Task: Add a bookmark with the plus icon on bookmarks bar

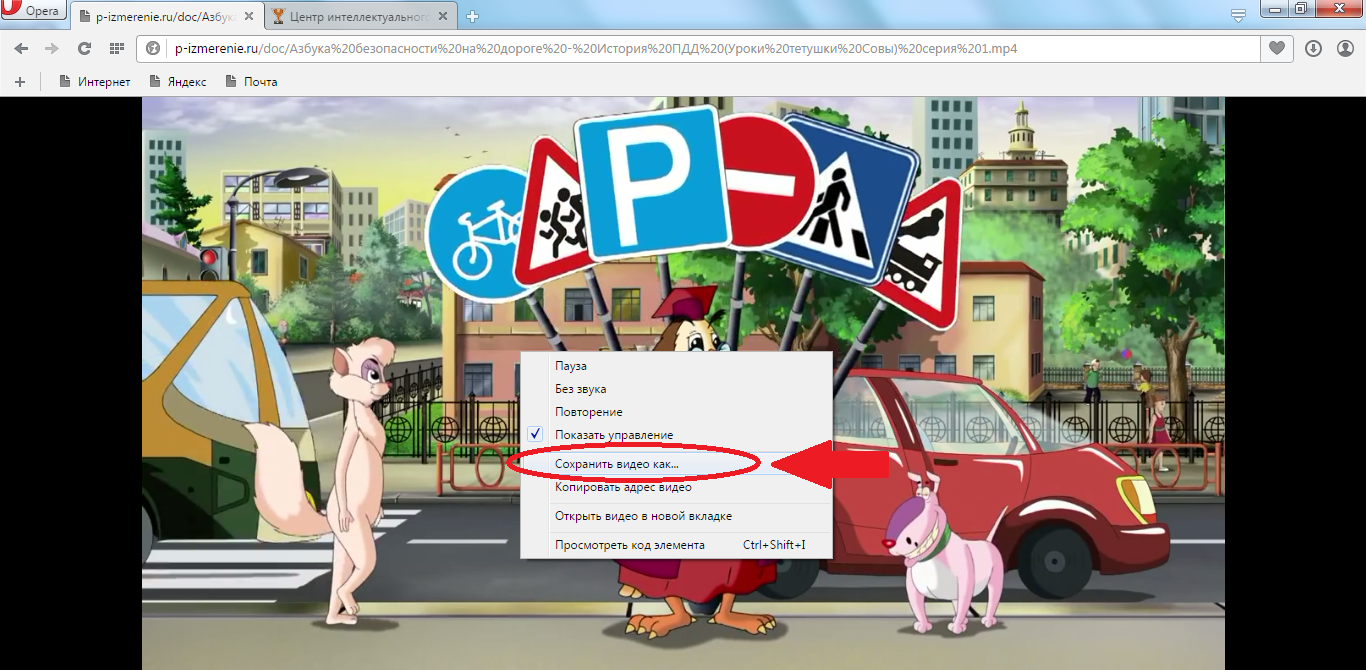Action: click(x=20, y=81)
